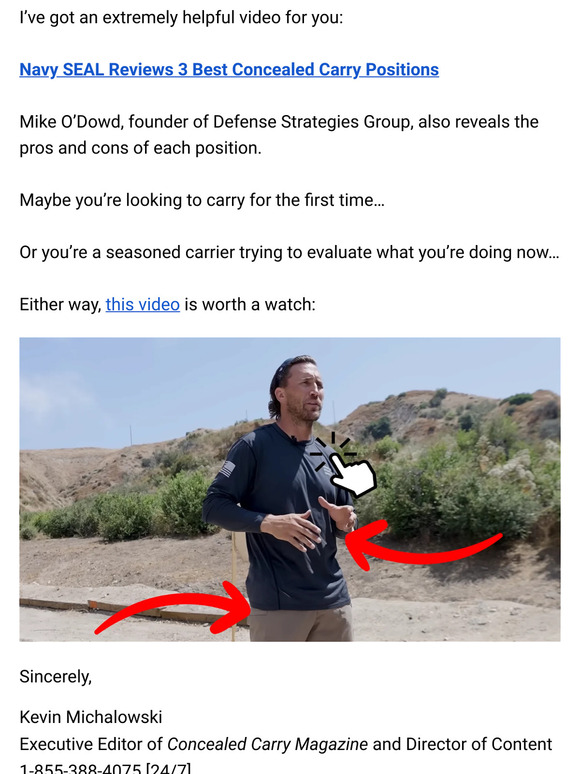580x774 pixels.
Task: Follow the "this video" hyperlink
Action: [143, 305]
